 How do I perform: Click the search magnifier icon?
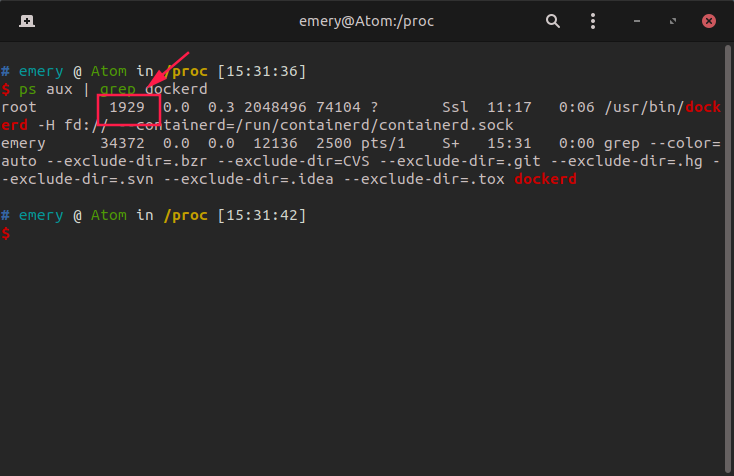click(553, 20)
